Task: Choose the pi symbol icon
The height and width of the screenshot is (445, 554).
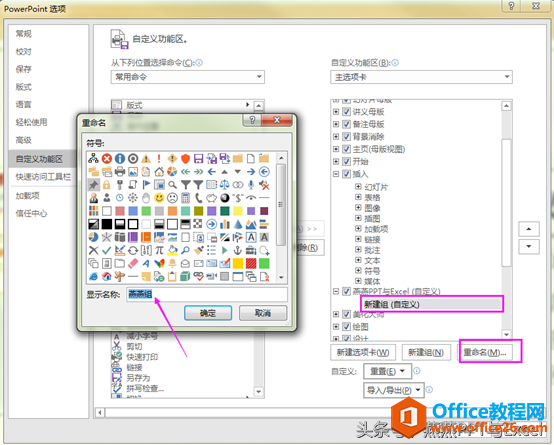Action: point(159,250)
